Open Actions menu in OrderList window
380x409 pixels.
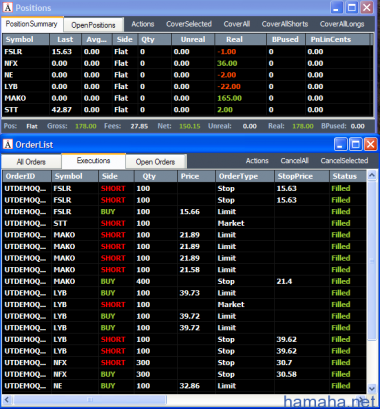point(257,161)
